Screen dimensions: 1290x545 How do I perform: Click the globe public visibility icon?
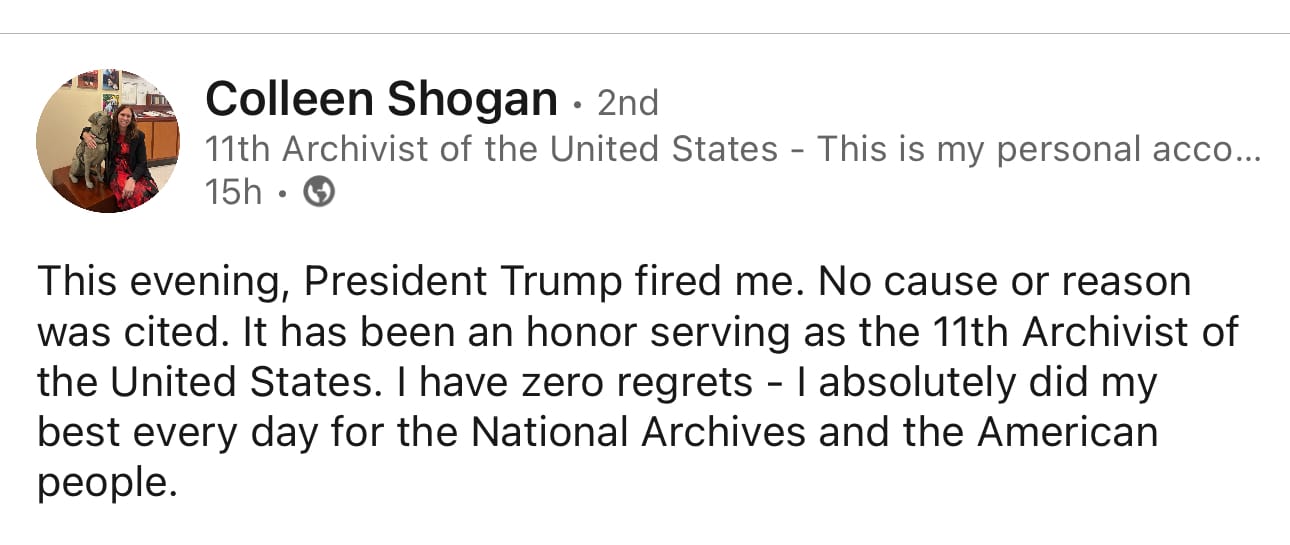pyautogui.click(x=318, y=192)
